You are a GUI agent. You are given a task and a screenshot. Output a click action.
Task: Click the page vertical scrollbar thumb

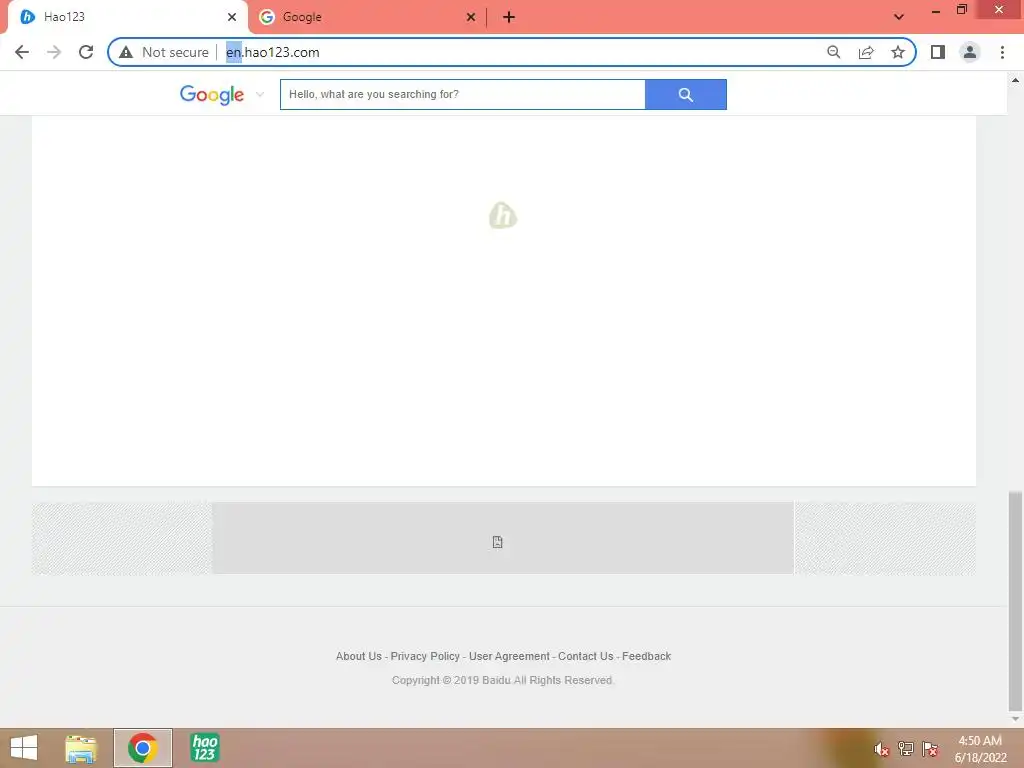[1015, 601]
